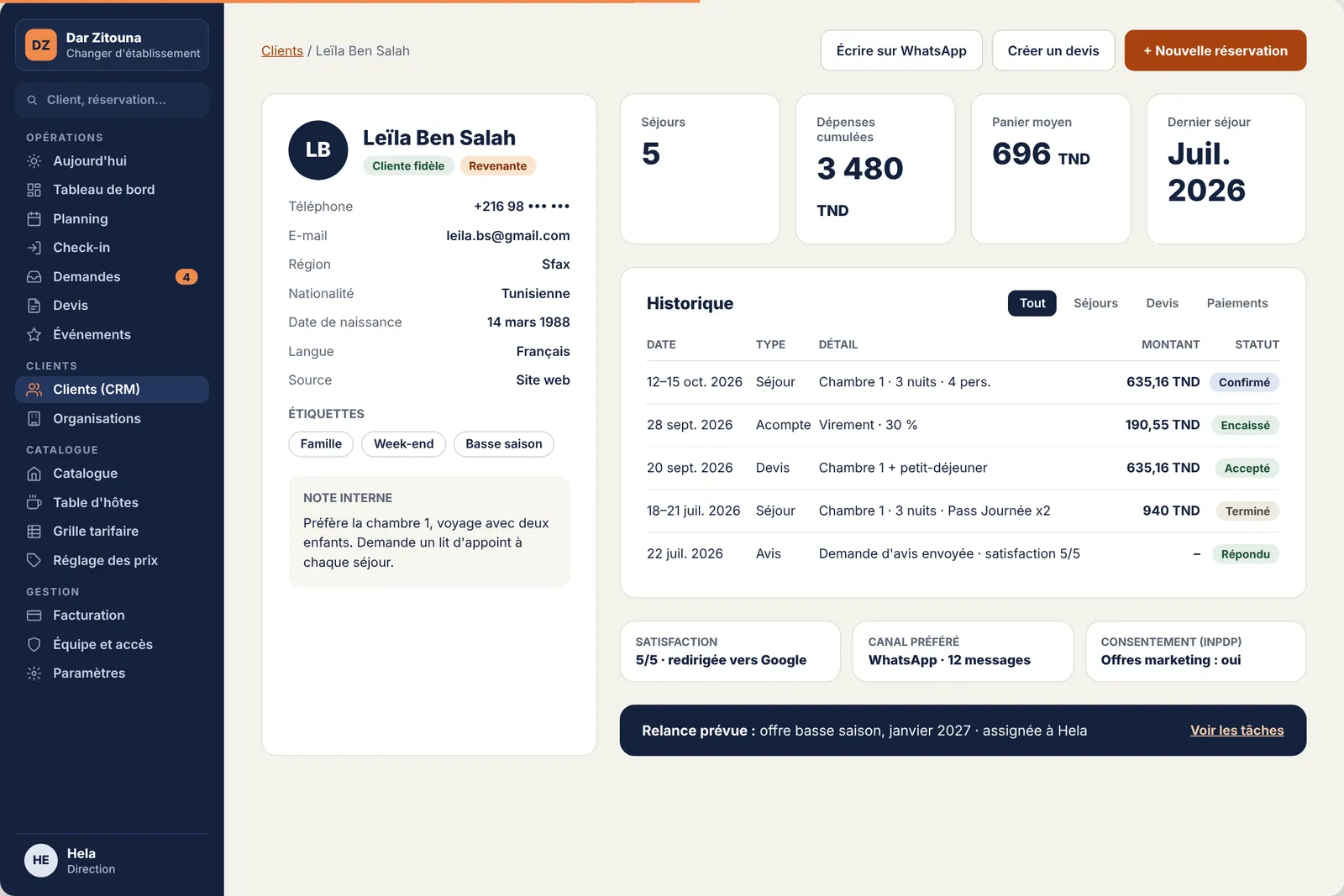Screen dimensions: 1344x896
Task: Click leila.bs@gmail.com email value
Action: pyautogui.click(x=508, y=236)
